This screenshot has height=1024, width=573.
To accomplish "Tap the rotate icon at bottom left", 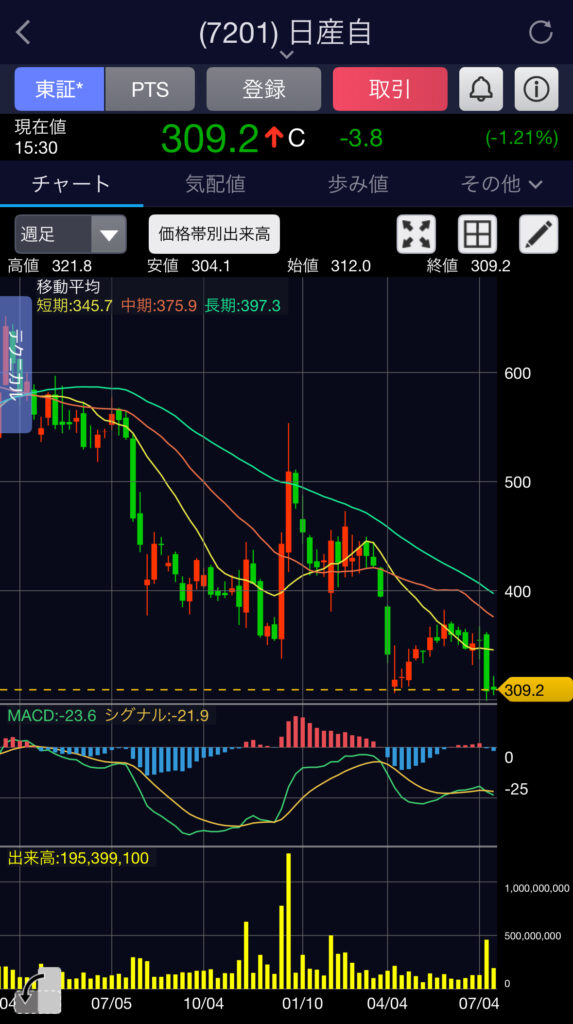I will click(x=36, y=990).
